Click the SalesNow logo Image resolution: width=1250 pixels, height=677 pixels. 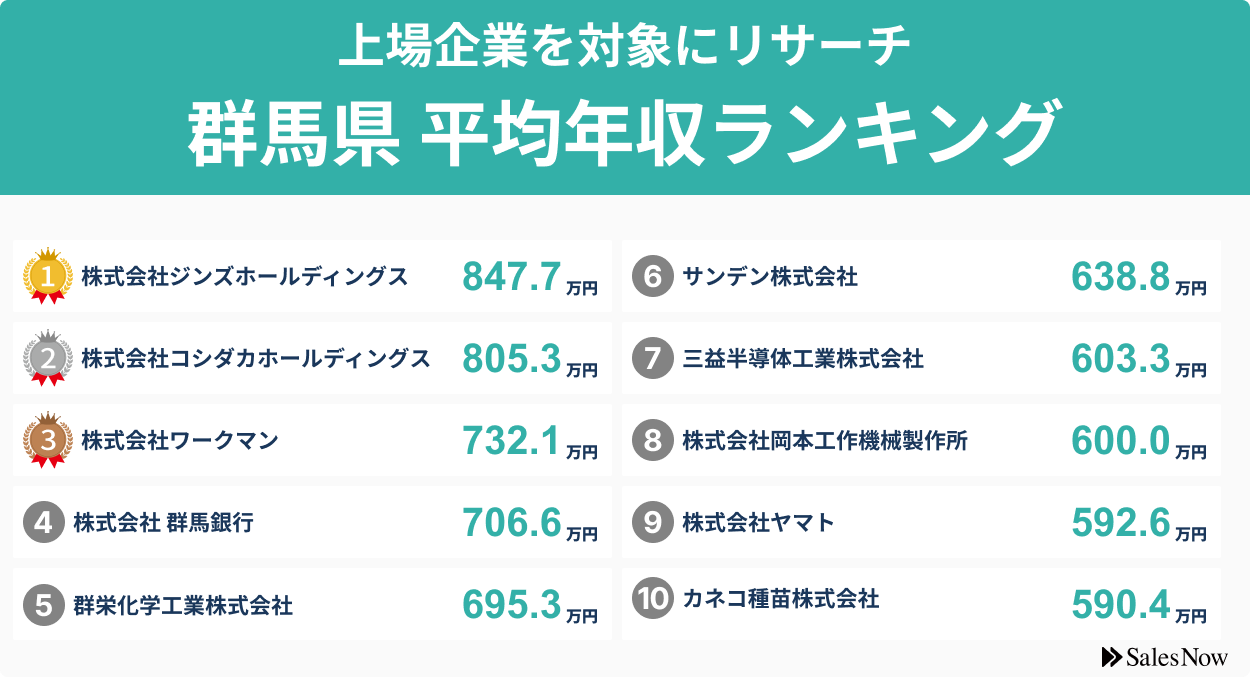point(1164,657)
